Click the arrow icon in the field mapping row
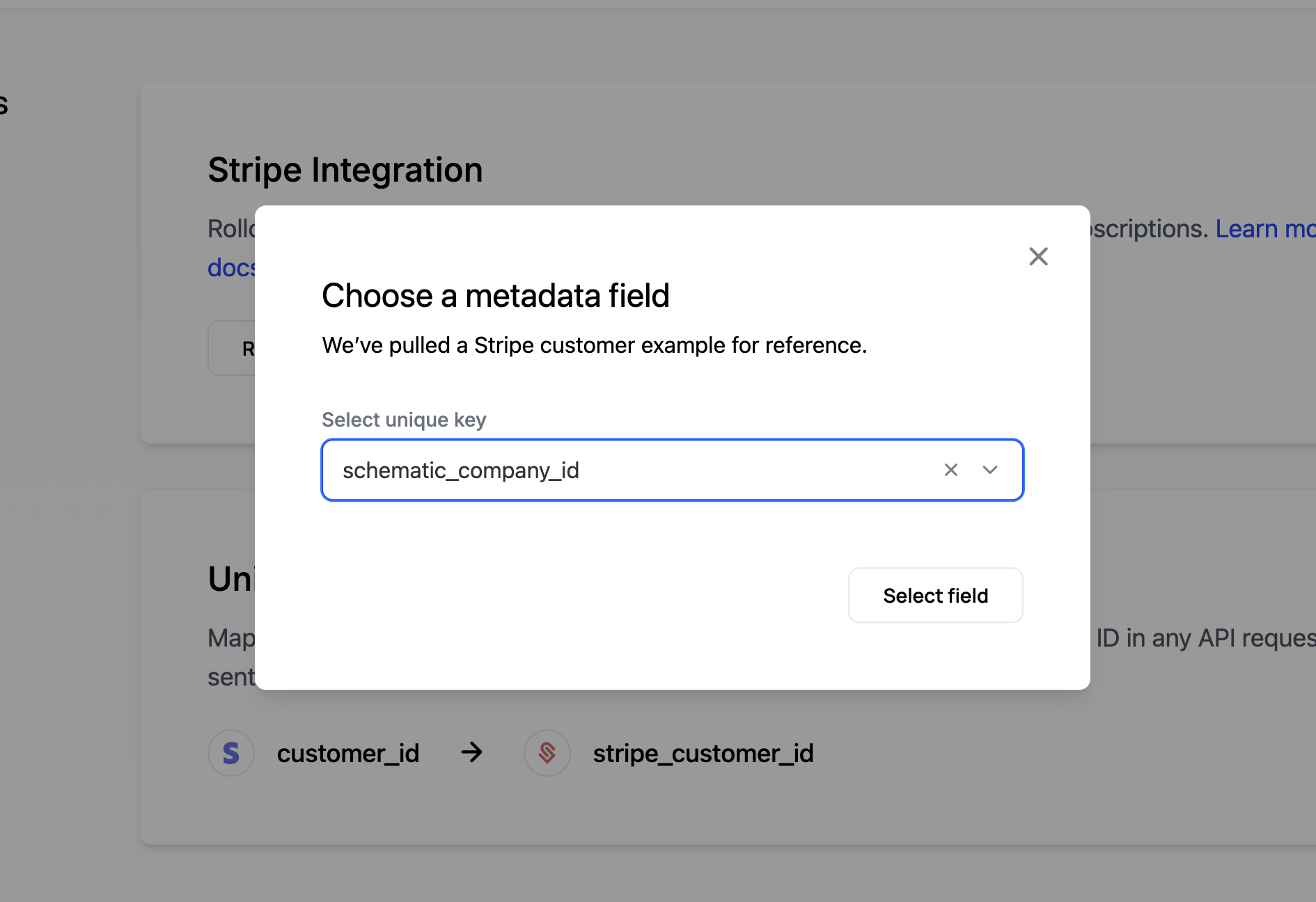 click(472, 753)
